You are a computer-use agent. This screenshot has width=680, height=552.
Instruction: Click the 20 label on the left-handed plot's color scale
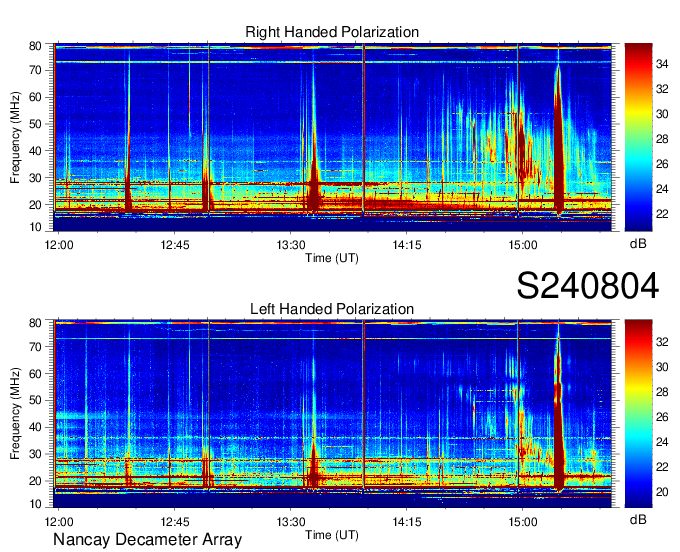[662, 492]
